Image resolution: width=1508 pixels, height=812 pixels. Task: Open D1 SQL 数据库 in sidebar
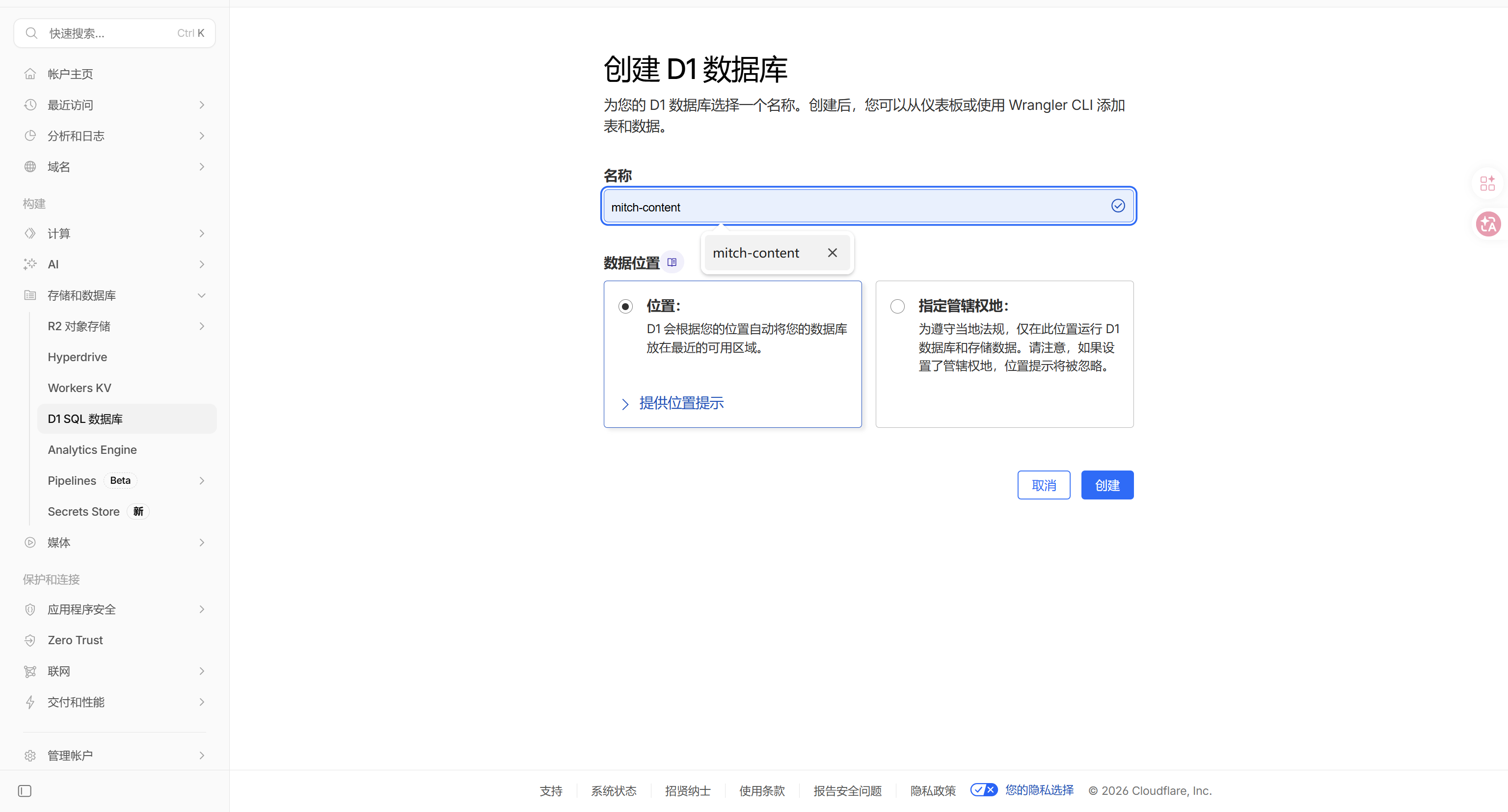(127, 419)
